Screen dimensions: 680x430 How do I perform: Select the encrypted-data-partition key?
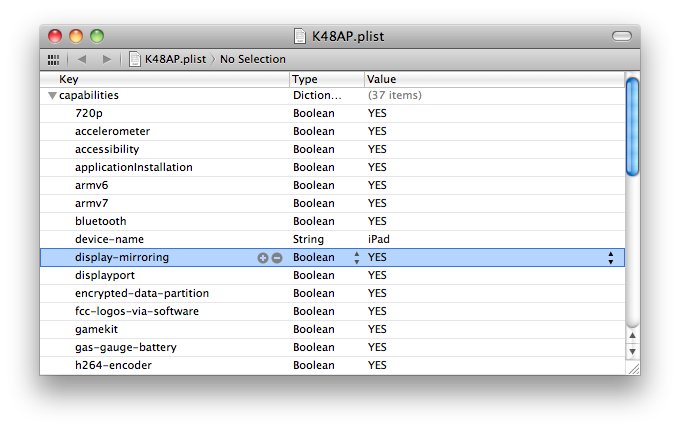[142, 294]
